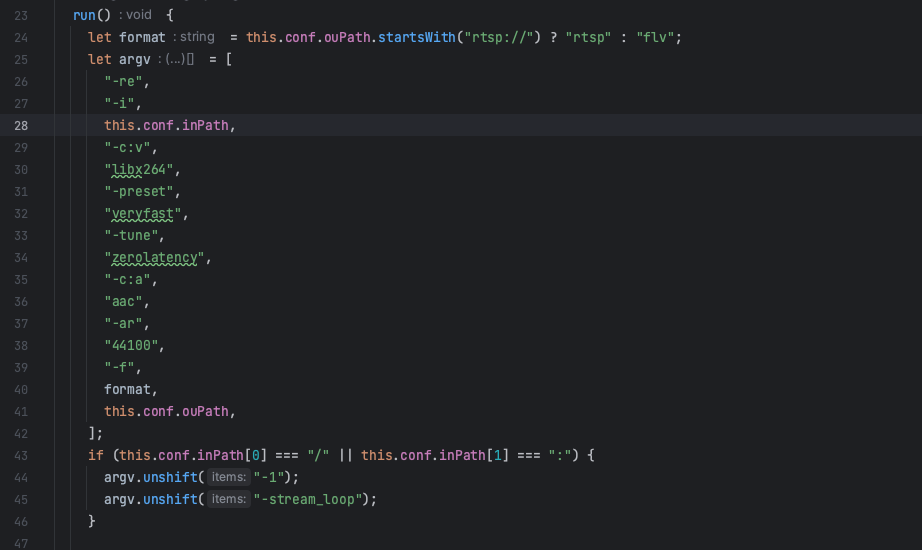The height and width of the screenshot is (550, 922).
Task: Click the items: hint on line 45
Action: (229, 499)
